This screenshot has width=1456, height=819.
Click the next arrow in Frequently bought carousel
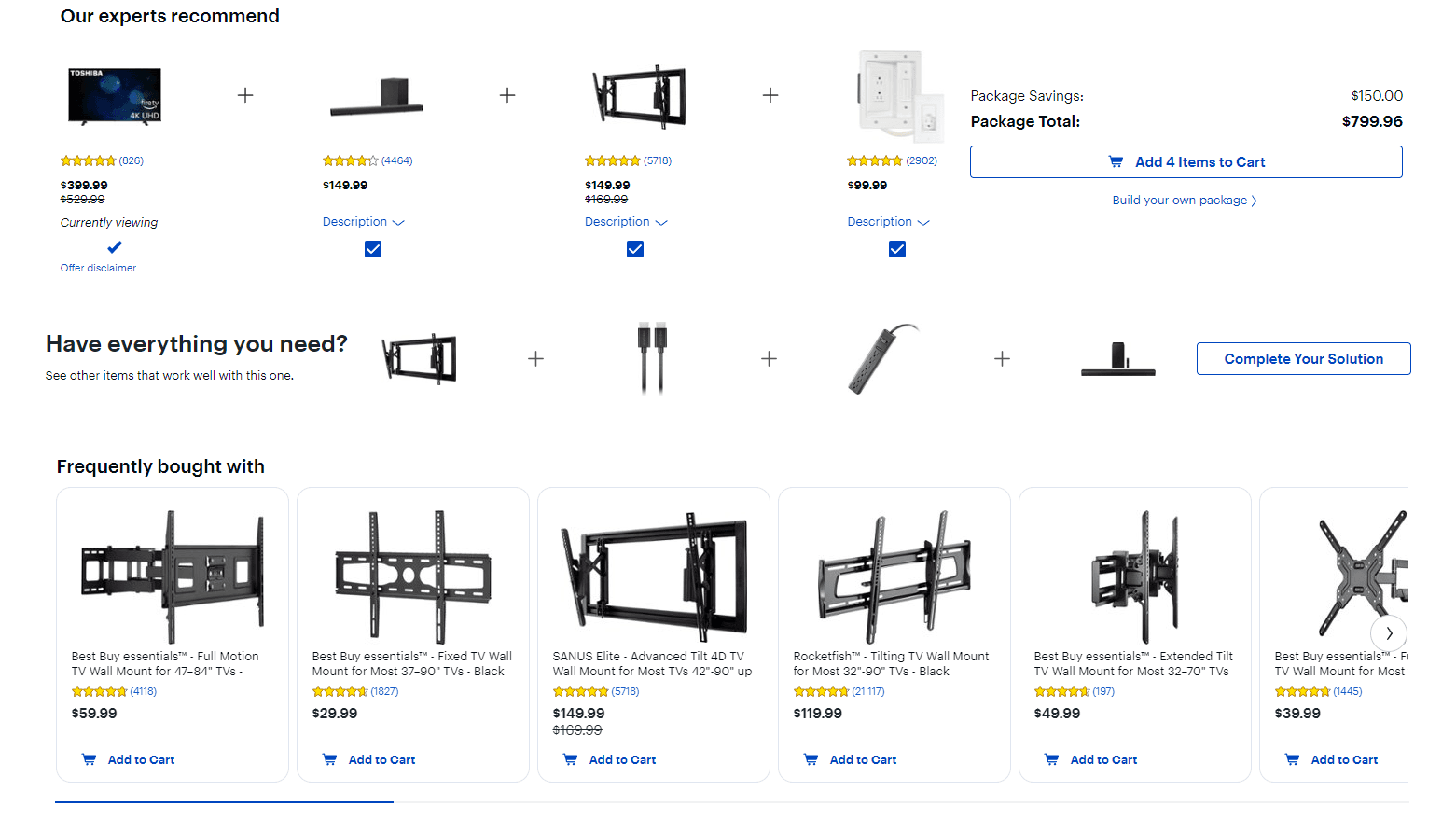1389,633
